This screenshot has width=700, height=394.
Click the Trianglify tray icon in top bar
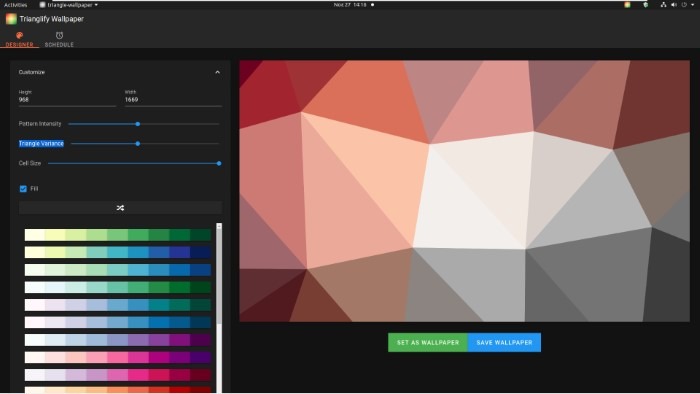pos(627,4)
